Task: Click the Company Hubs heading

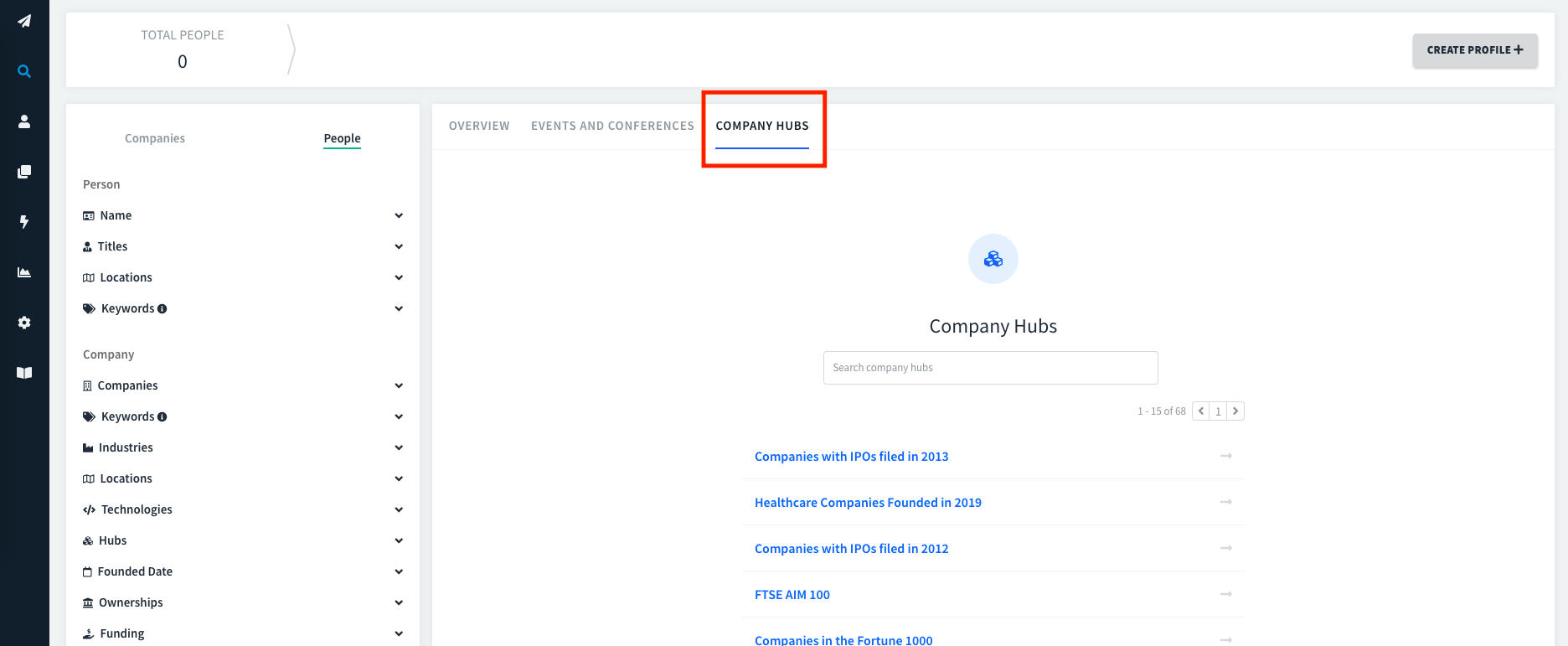Action: pyautogui.click(x=993, y=326)
